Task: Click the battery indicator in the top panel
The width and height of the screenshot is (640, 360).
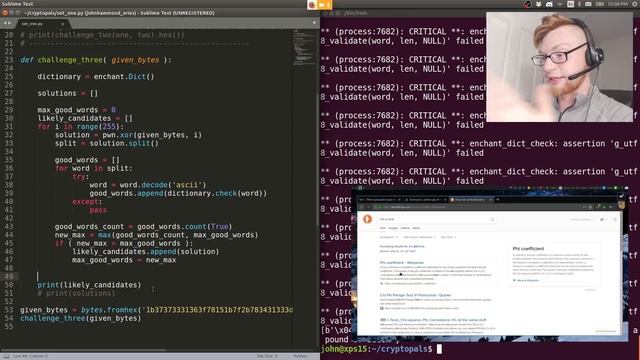Action: [x=600, y=4]
